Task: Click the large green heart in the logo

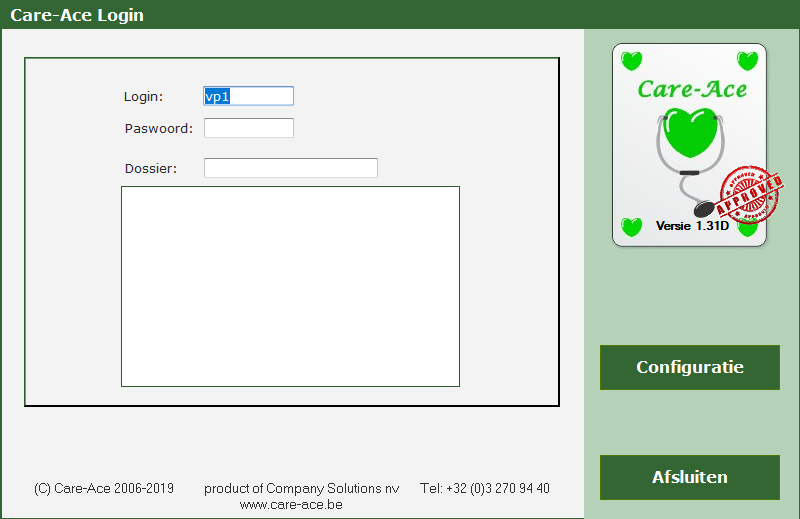Action: coord(689,134)
